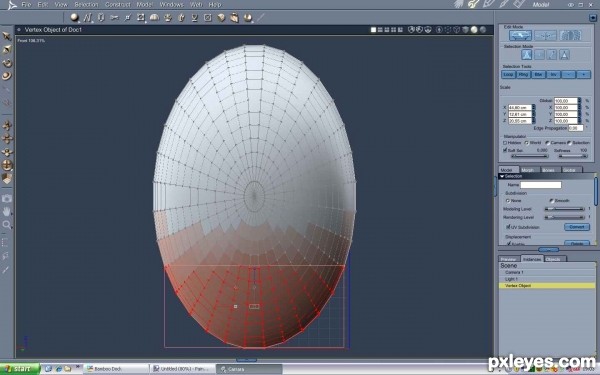Screen dimensions: 600x375
Task: Select the Camera manipulator radio button
Action: [x=547, y=143]
